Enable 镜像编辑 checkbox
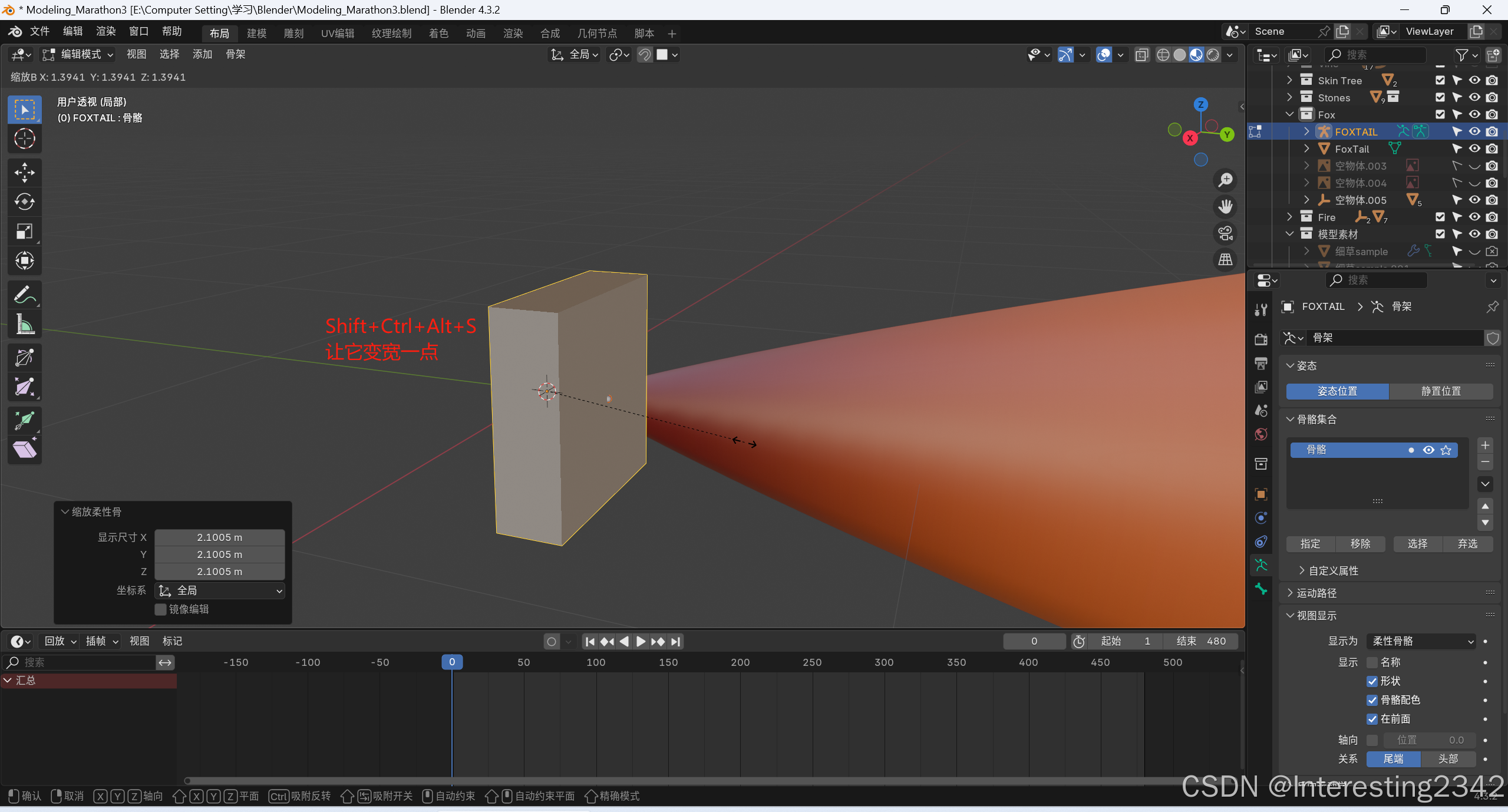Image resolution: width=1508 pixels, height=812 pixels. 160,609
